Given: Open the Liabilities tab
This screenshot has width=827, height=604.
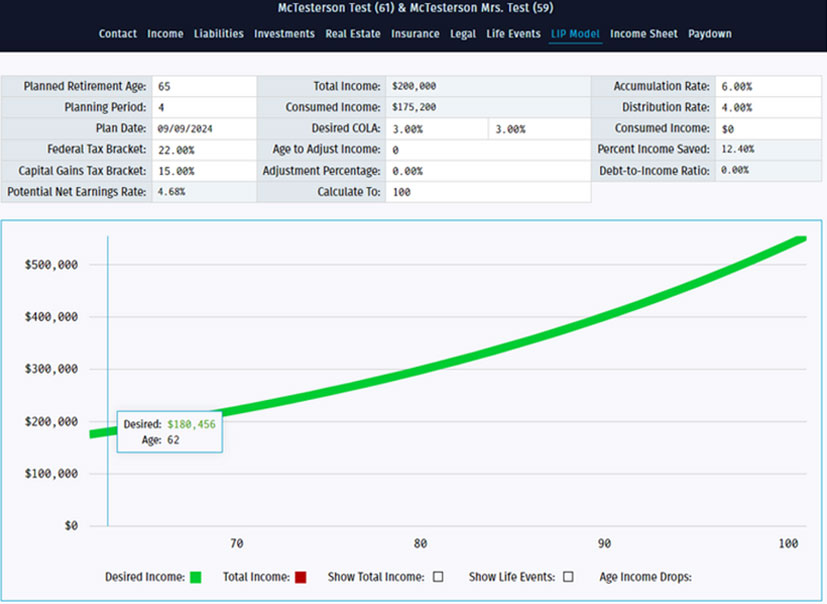Looking at the screenshot, I should [x=218, y=34].
